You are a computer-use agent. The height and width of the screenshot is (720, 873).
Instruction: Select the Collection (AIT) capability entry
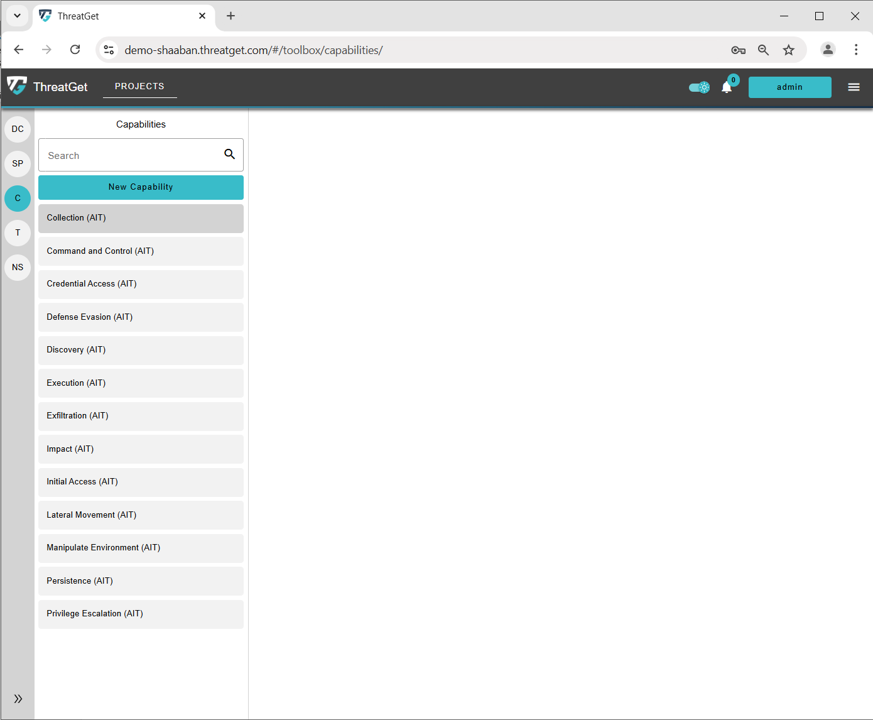[x=140, y=217]
